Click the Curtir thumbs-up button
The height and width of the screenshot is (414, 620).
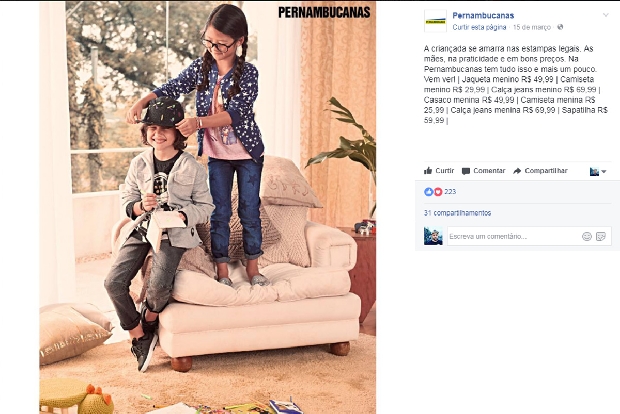point(439,171)
